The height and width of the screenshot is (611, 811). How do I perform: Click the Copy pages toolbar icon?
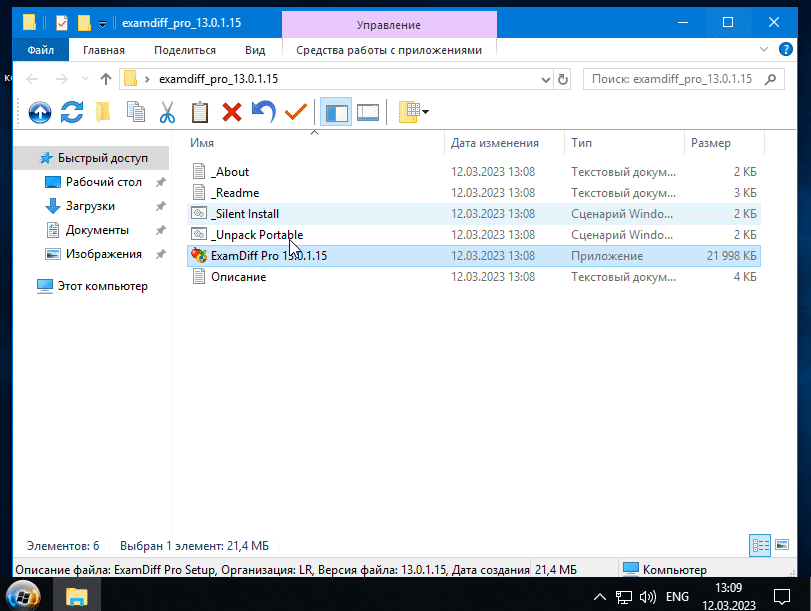pos(136,112)
